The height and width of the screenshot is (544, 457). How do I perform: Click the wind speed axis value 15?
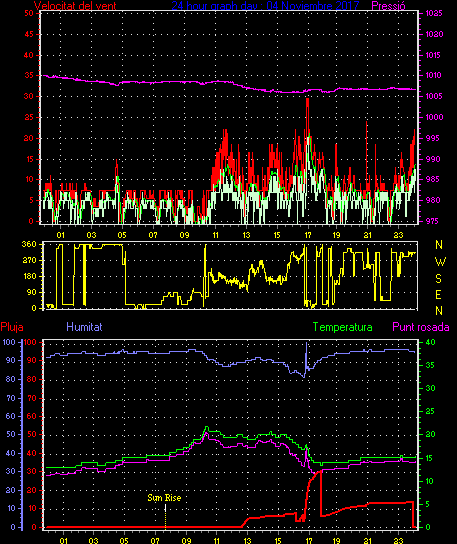coord(29,159)
